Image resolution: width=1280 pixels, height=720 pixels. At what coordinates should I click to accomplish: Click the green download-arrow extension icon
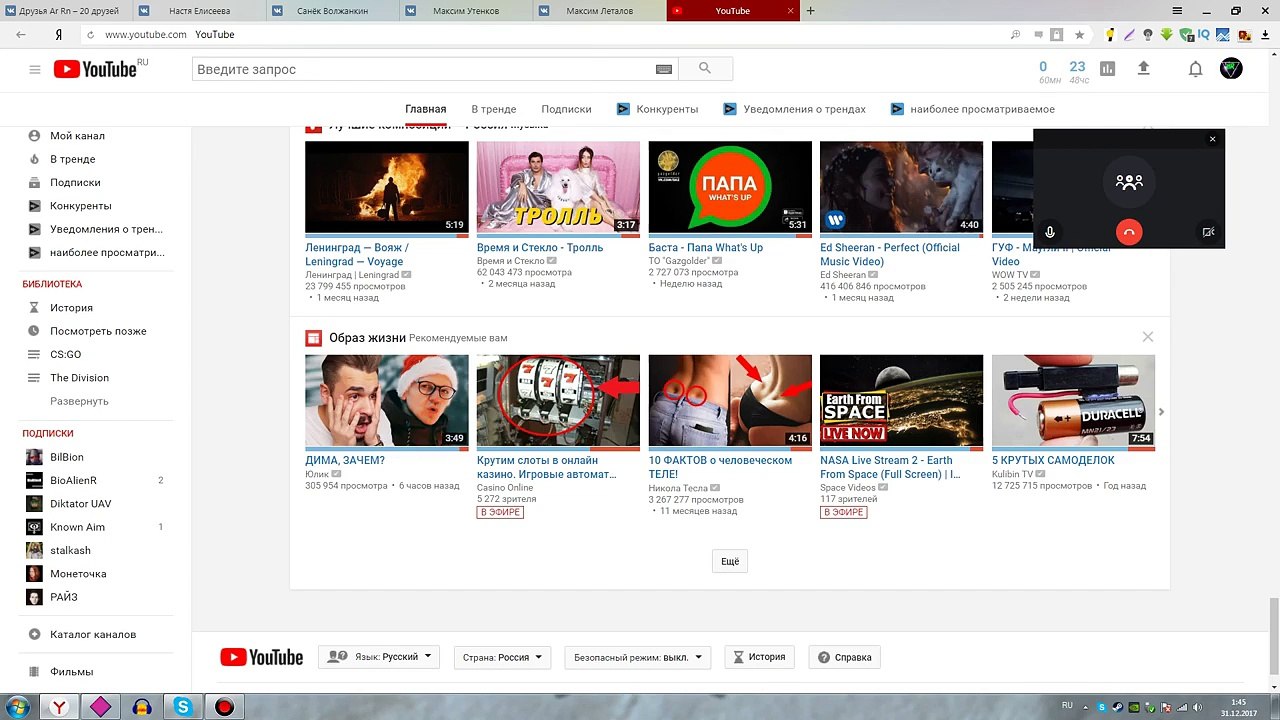(x=1167, y=34)
